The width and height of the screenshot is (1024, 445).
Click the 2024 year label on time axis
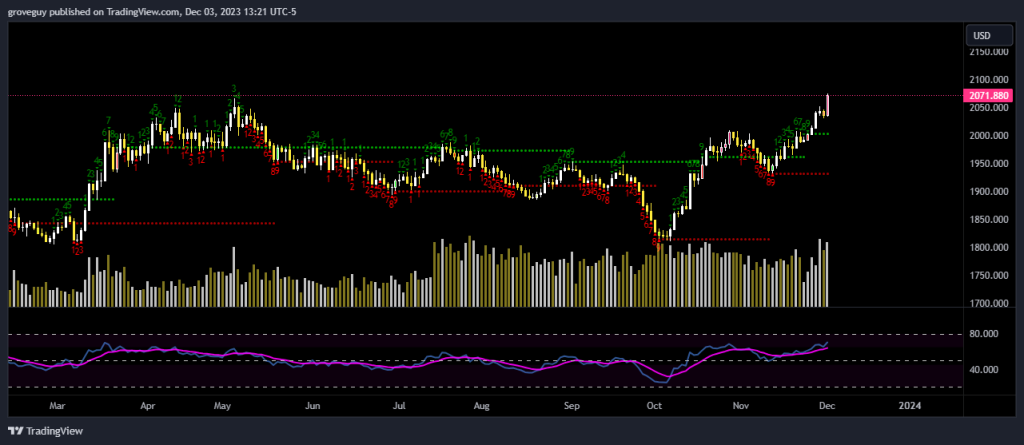pos(909,406)
